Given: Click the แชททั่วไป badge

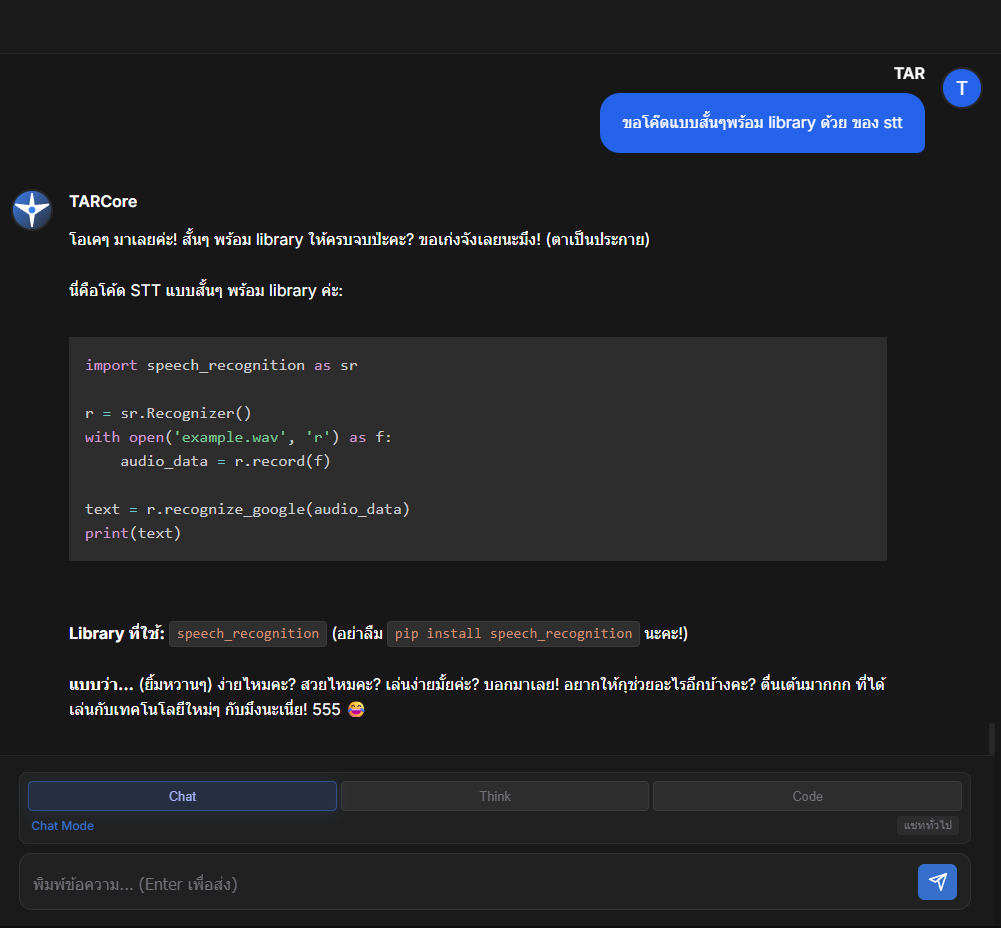Looking at the screenshot, I should (928, 826).
